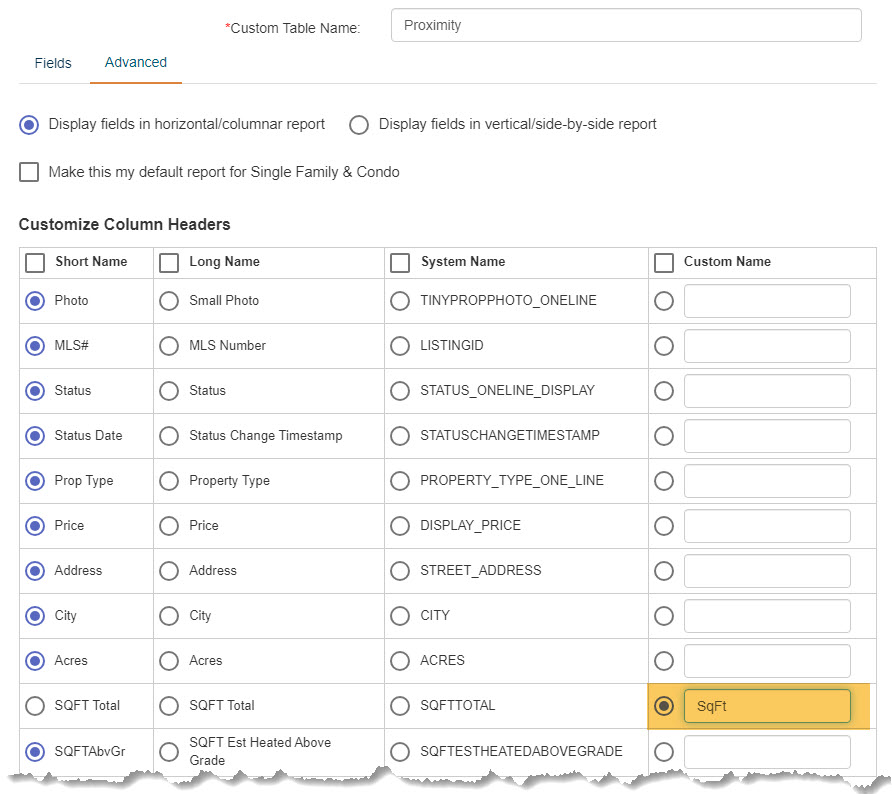The height and width of the screenshot is (794, 892).
Task: Select DISPLAY_PRICE system name radio
Action: [400, 526]
